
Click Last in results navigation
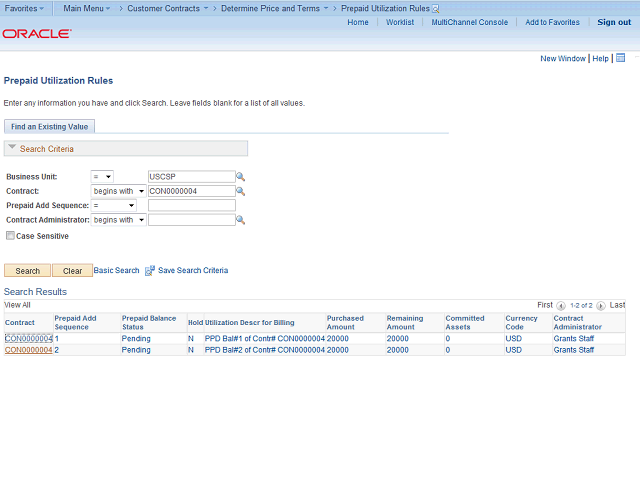click(x=617, y=305)
